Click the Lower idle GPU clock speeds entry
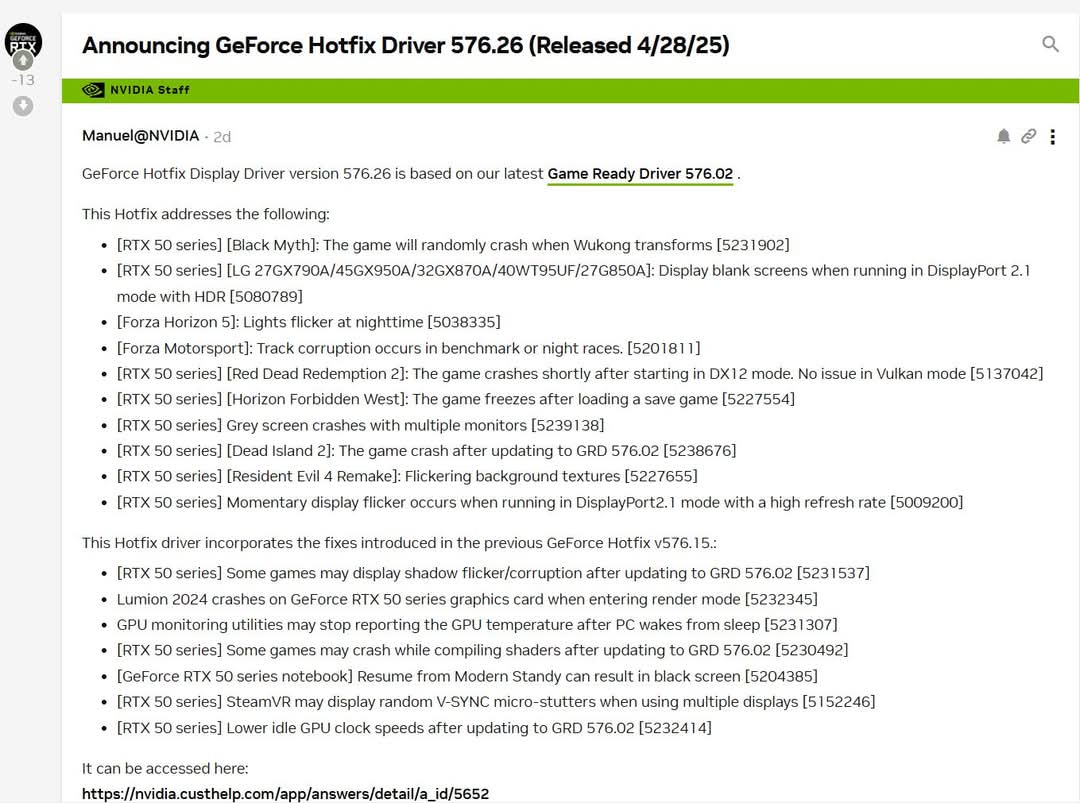This screenshot has height=803, width=1080. click(x=414, y=728)
